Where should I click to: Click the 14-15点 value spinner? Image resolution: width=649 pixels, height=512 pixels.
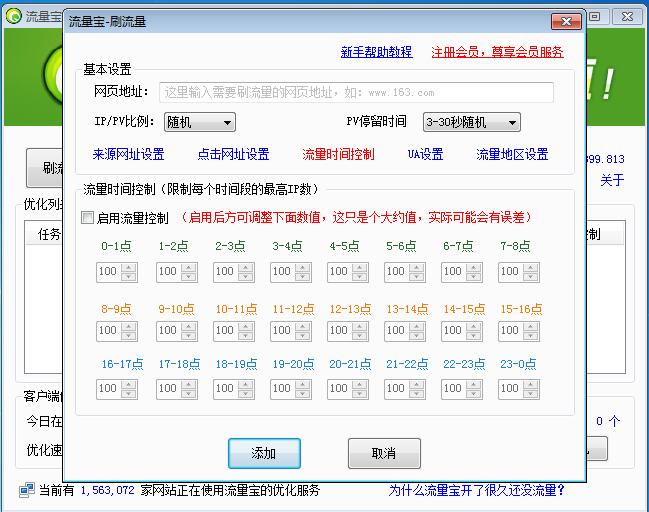click(x=462, y=331)
